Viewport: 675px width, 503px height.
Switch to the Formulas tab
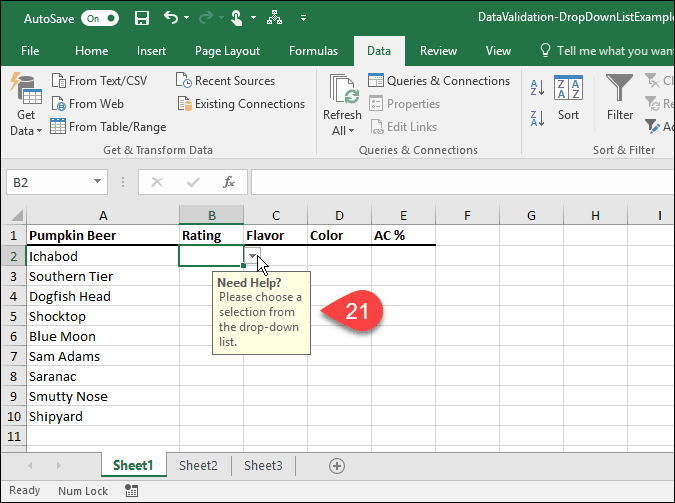coord(313,51)
